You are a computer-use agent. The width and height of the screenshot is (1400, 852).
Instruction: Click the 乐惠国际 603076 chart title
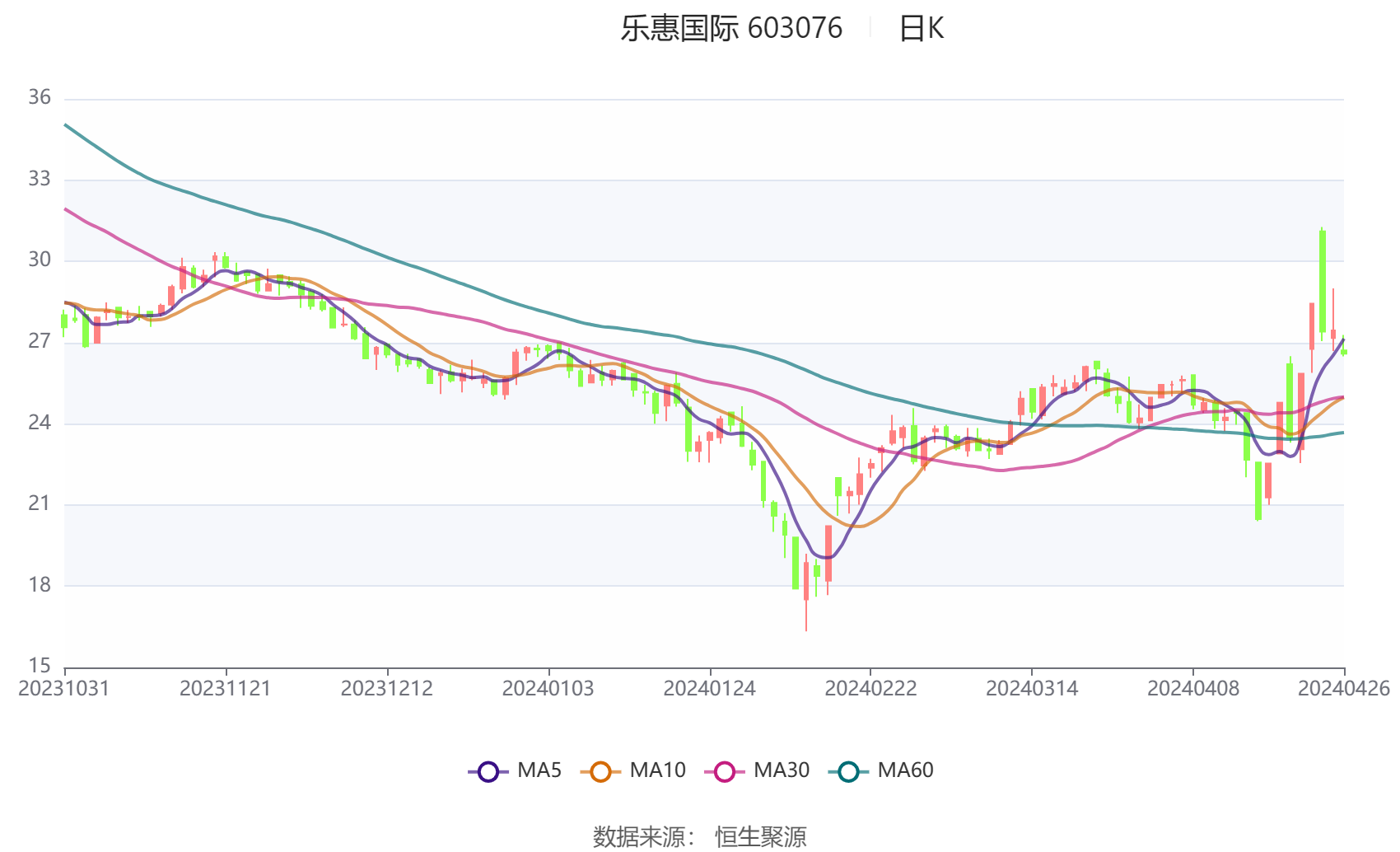[x=731, y=28]
